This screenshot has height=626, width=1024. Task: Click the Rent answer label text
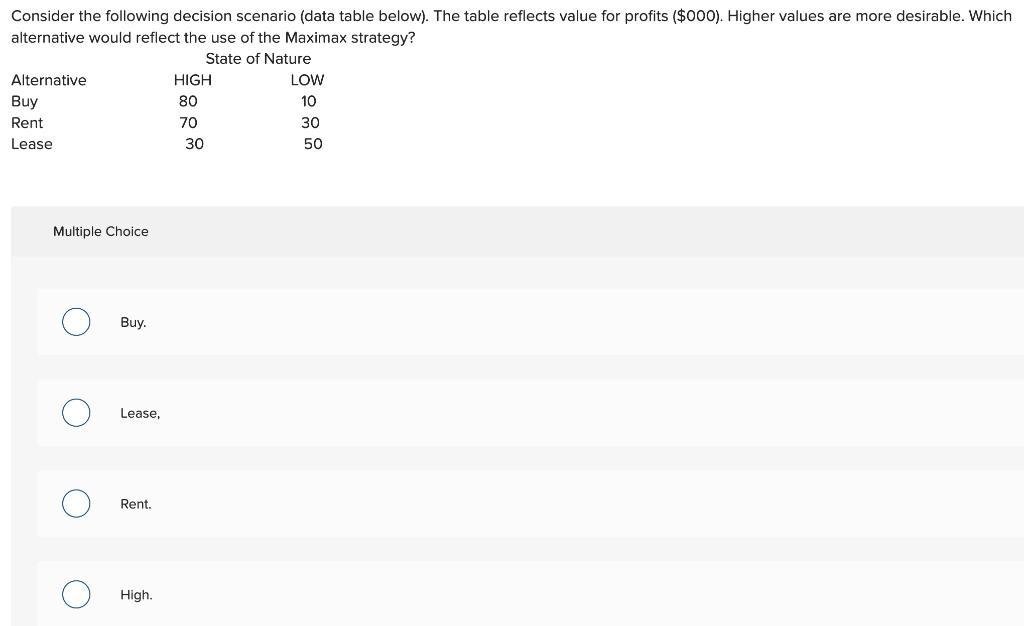click(135, 504)
